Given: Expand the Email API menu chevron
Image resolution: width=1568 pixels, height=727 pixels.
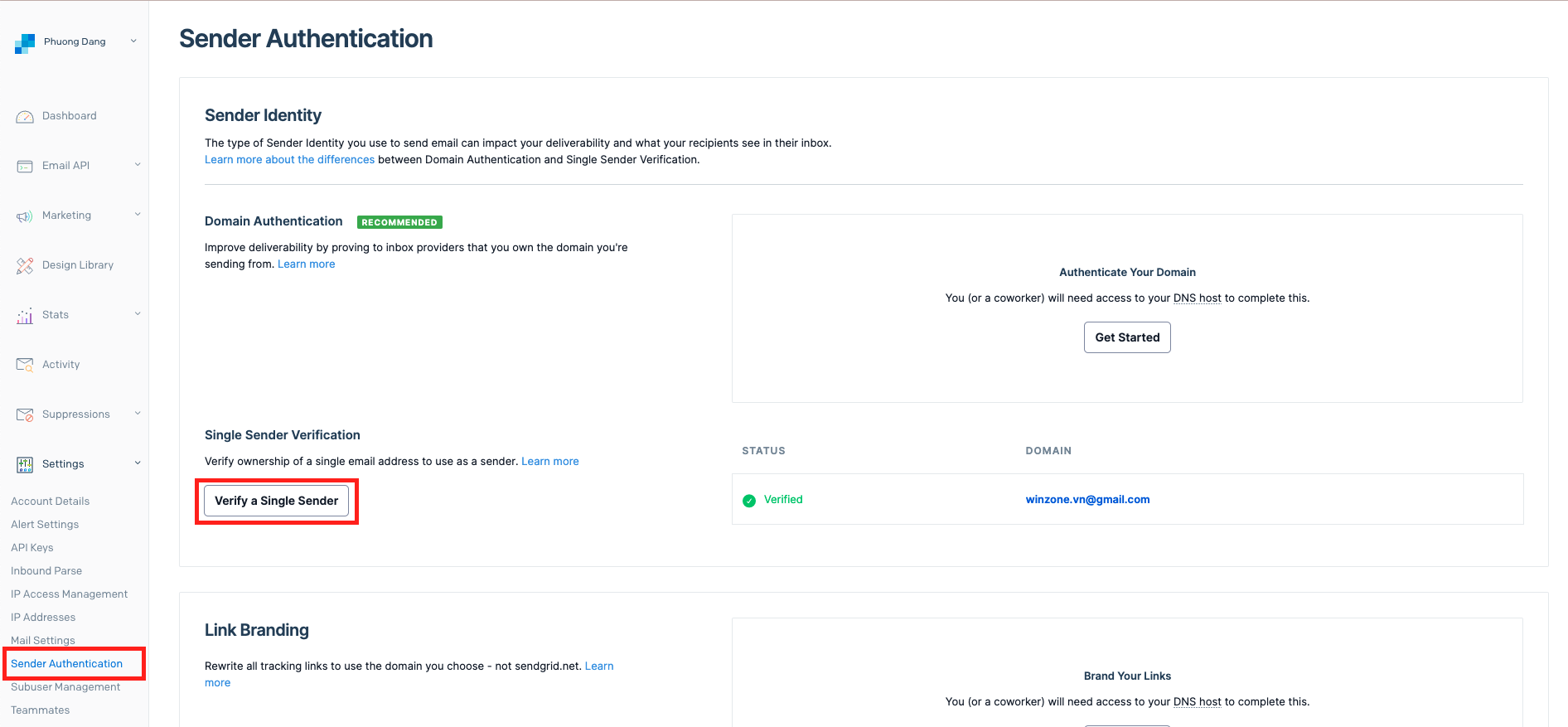Looking at the screenshot, I should tap(138, 164).
